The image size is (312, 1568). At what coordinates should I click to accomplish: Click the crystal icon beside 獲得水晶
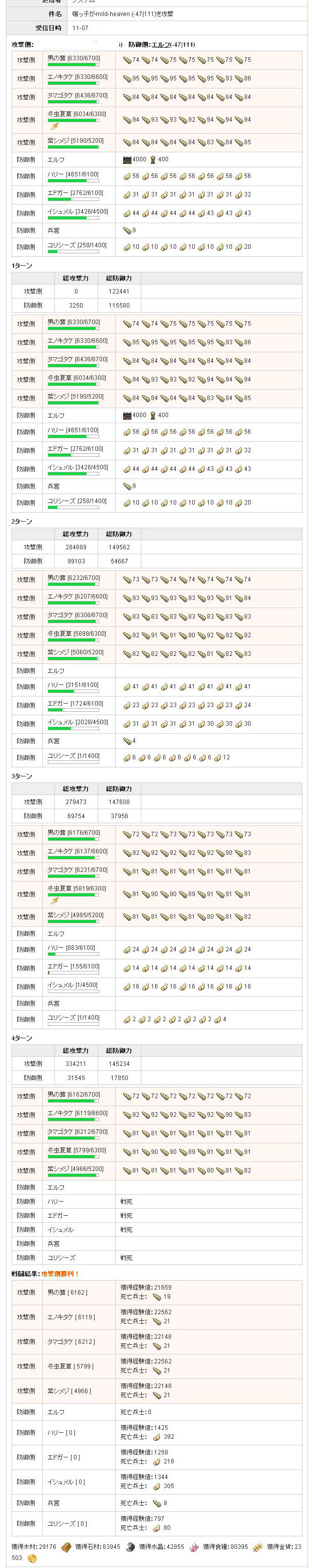coord(194,1546)
